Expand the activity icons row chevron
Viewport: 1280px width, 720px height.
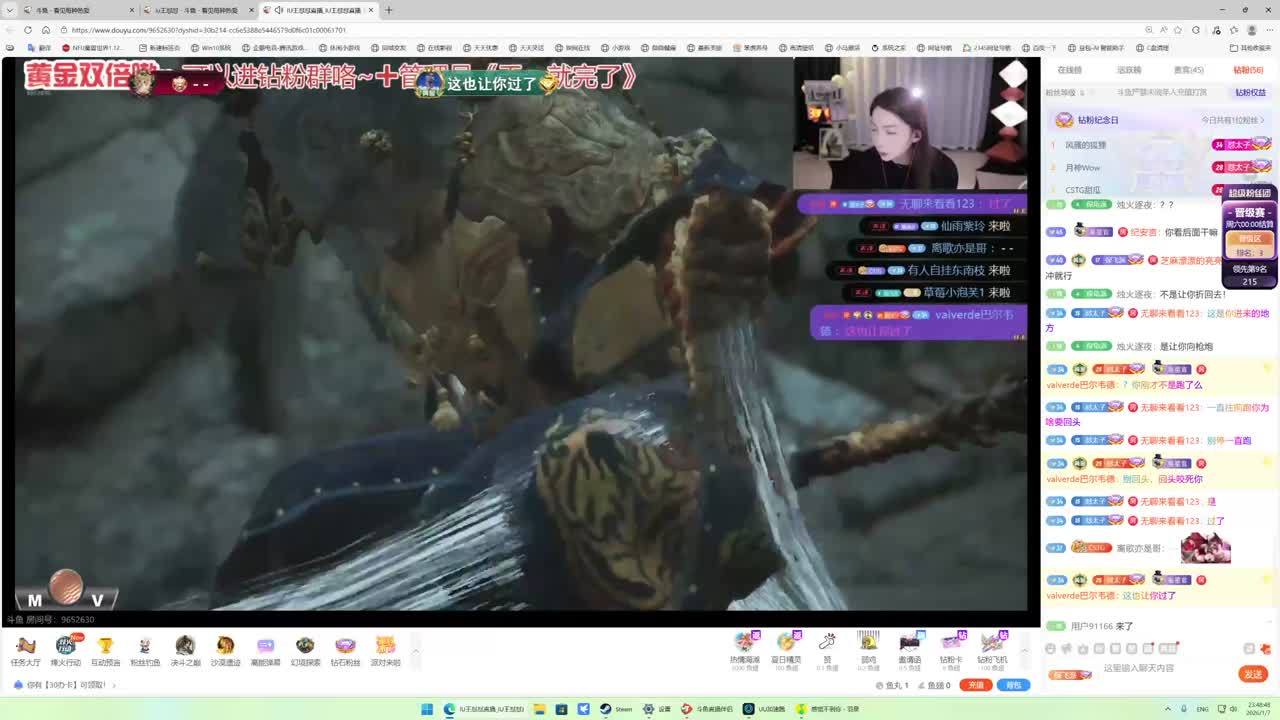pyautogui.click(x=416, y=651)
